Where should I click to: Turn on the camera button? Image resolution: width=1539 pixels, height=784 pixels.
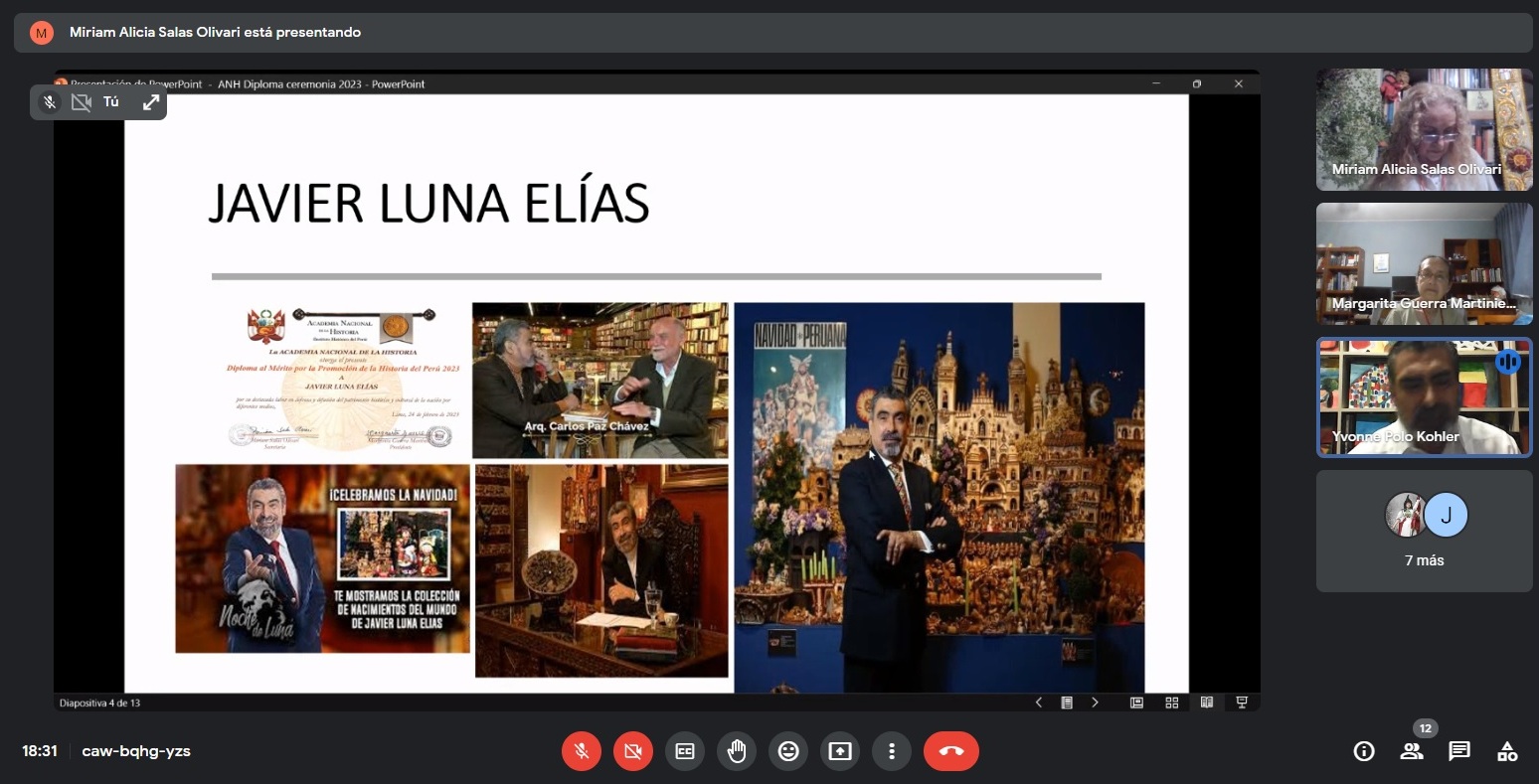pos(633,751)
